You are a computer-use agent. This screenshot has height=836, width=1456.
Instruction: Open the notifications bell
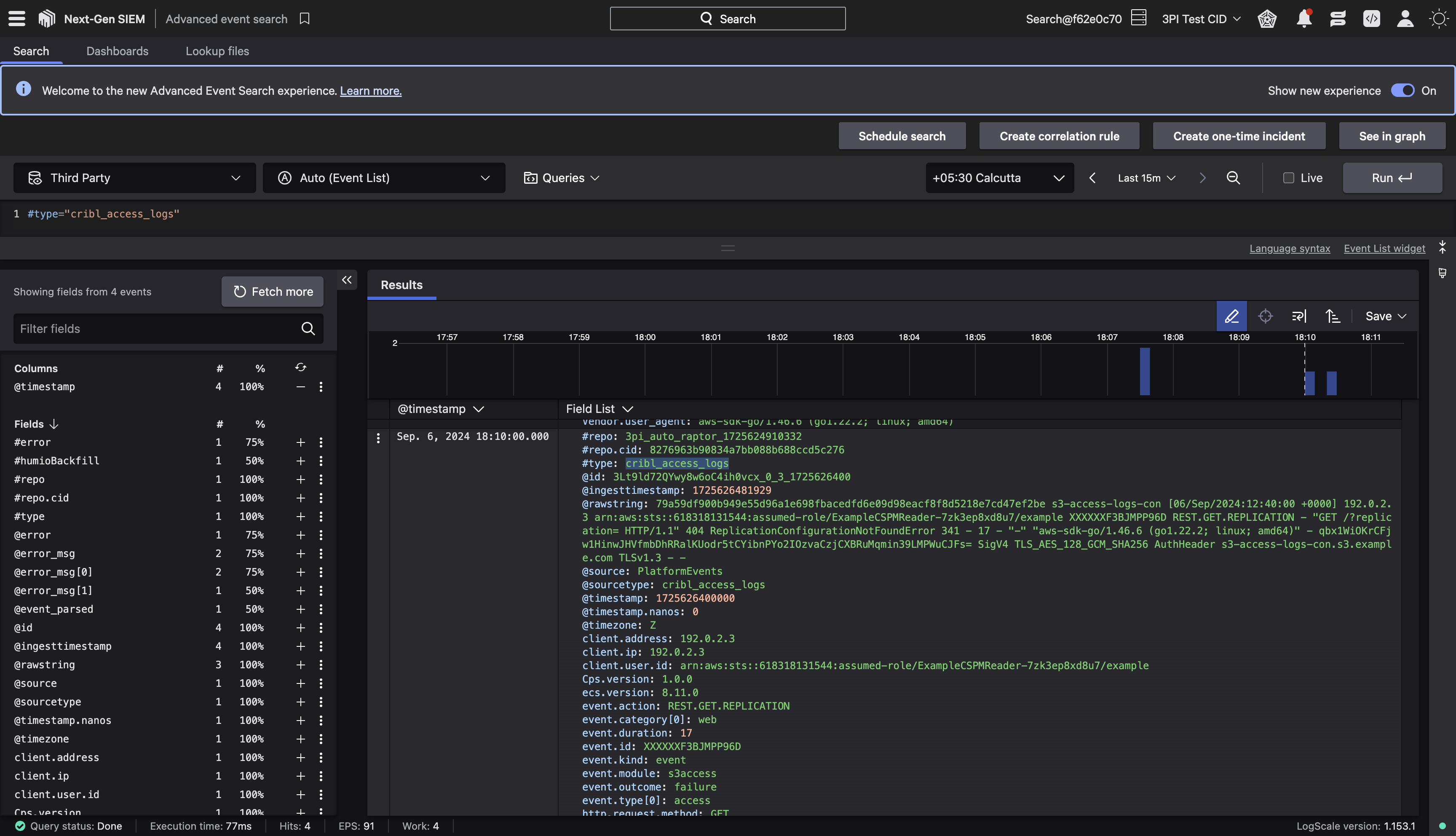coord(1304,19)
